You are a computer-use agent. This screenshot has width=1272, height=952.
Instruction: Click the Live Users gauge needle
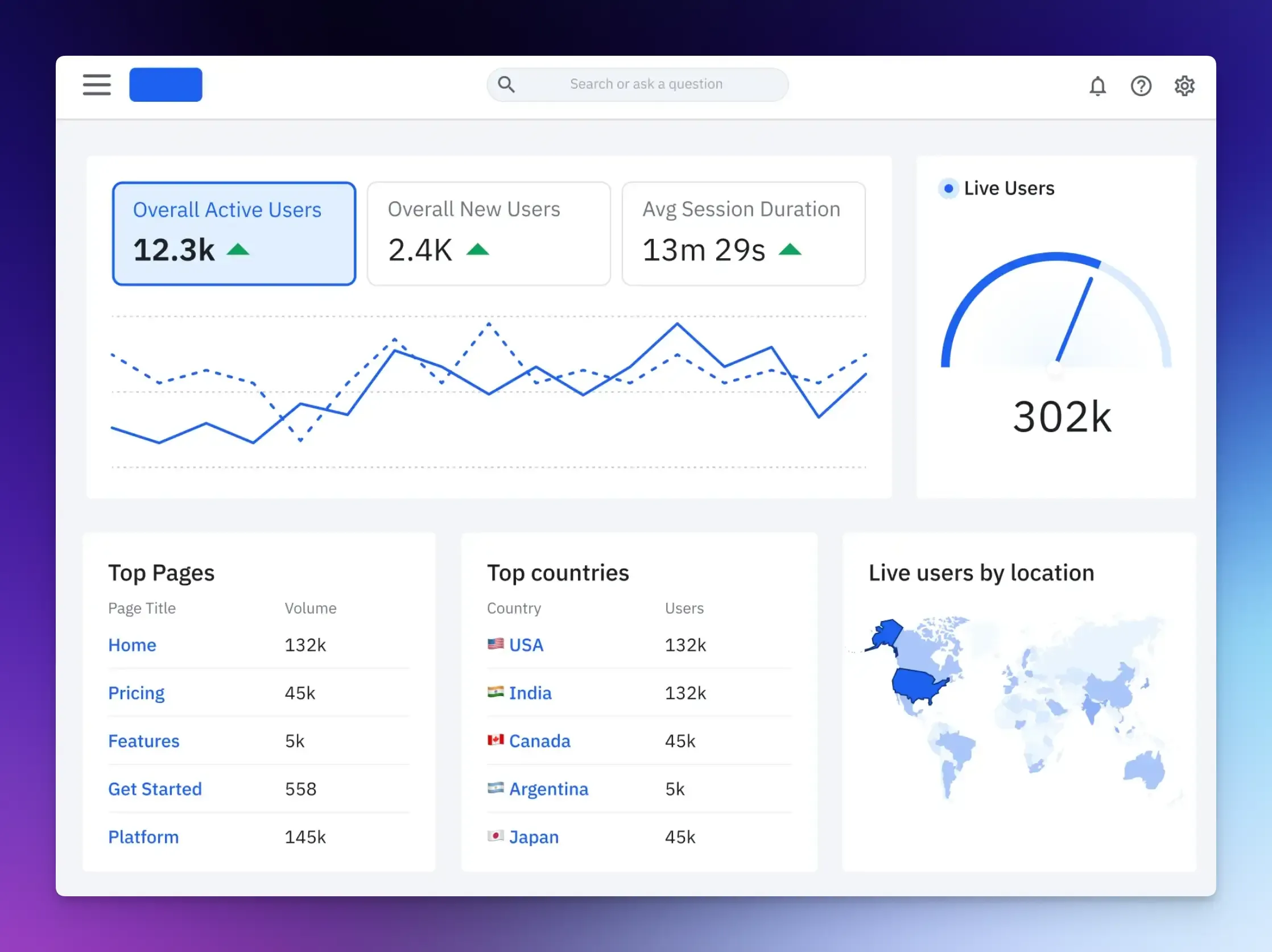click(1074, 320)
